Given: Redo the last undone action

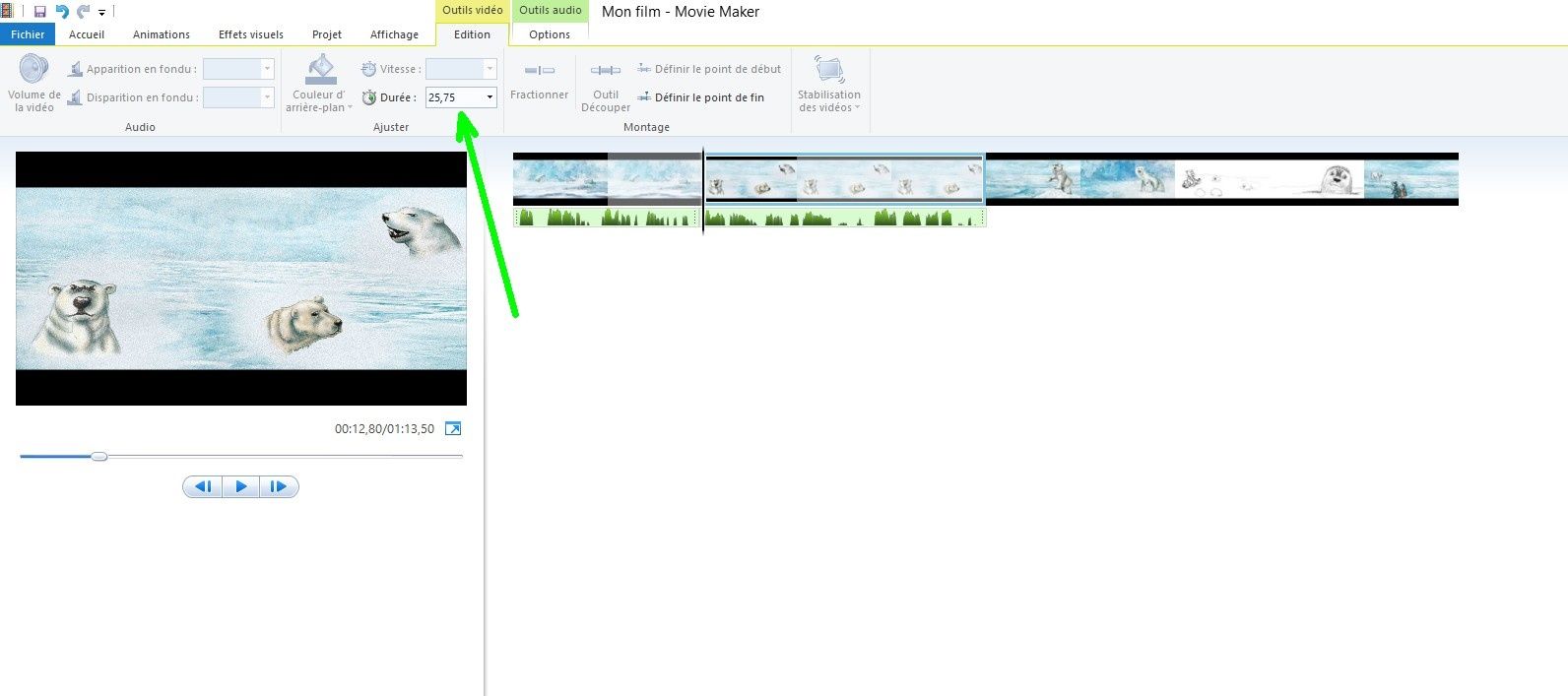Looking at the screenshot, I should click(x=84, y=12).
